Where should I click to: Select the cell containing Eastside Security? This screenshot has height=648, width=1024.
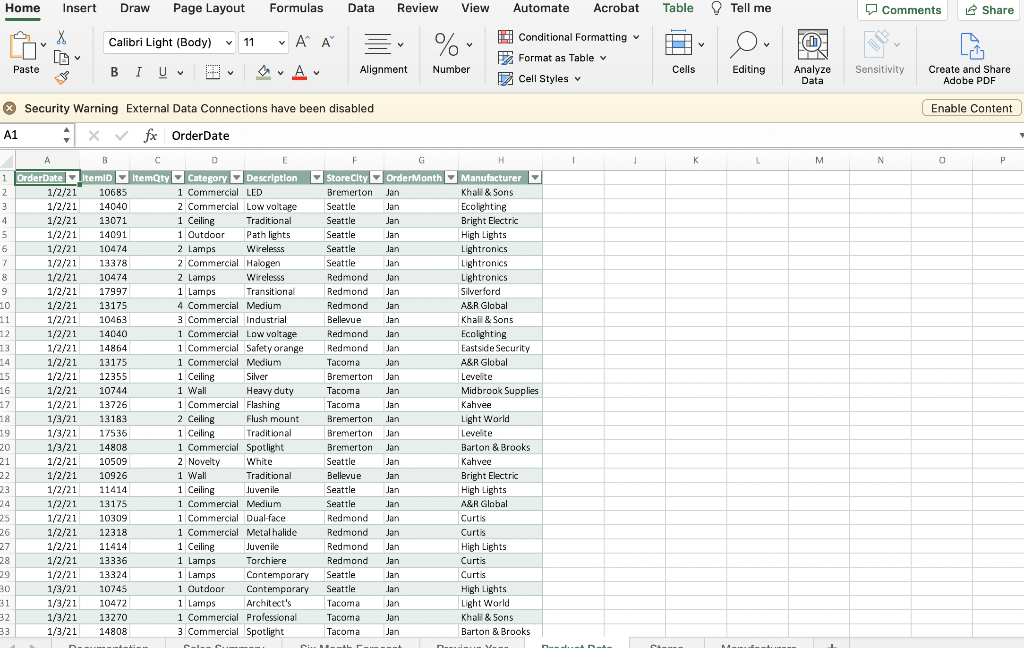pos(500,348)
